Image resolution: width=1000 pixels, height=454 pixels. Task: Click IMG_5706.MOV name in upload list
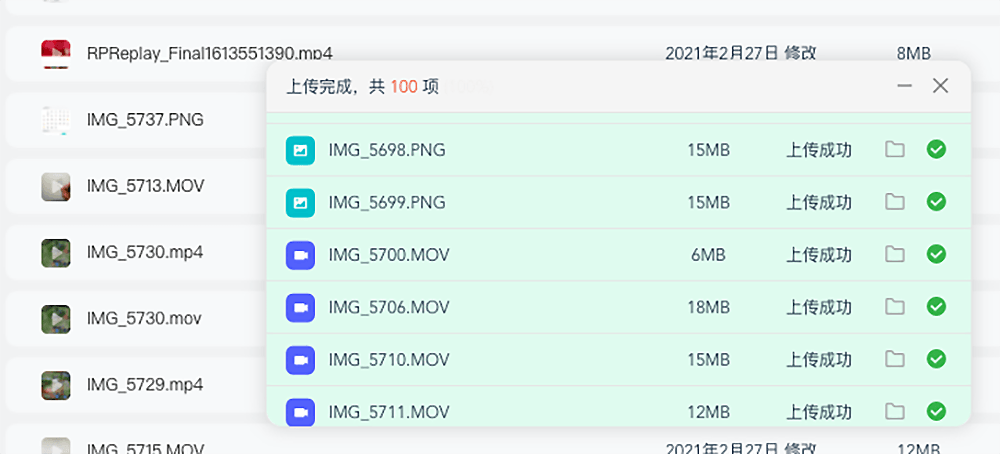(389, 307)
